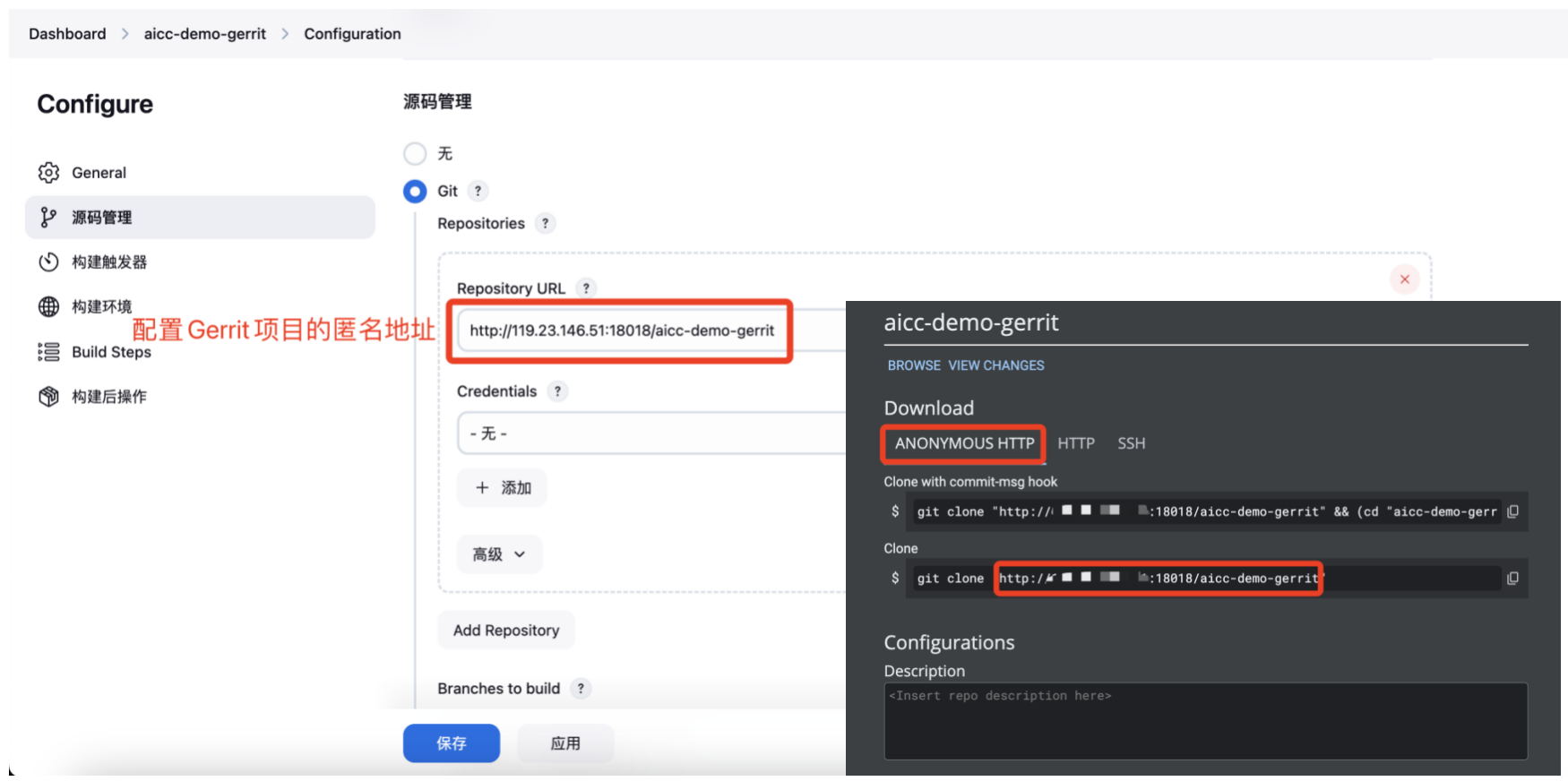1568x781 pixels.
Task: Click the build environment globe icon
Action: (x=48, y=307)
